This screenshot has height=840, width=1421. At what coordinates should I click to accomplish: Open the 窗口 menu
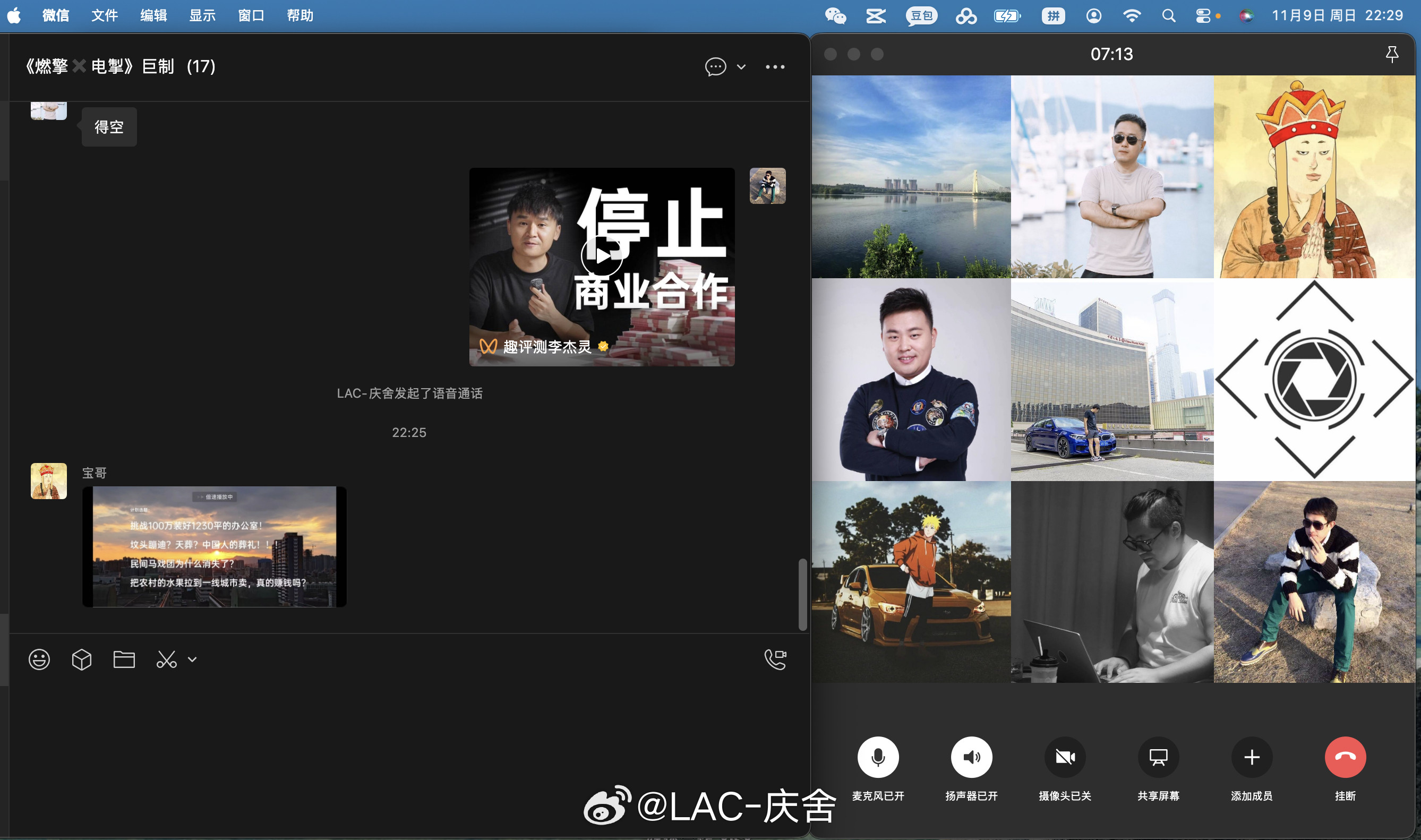tap(251, 15)
